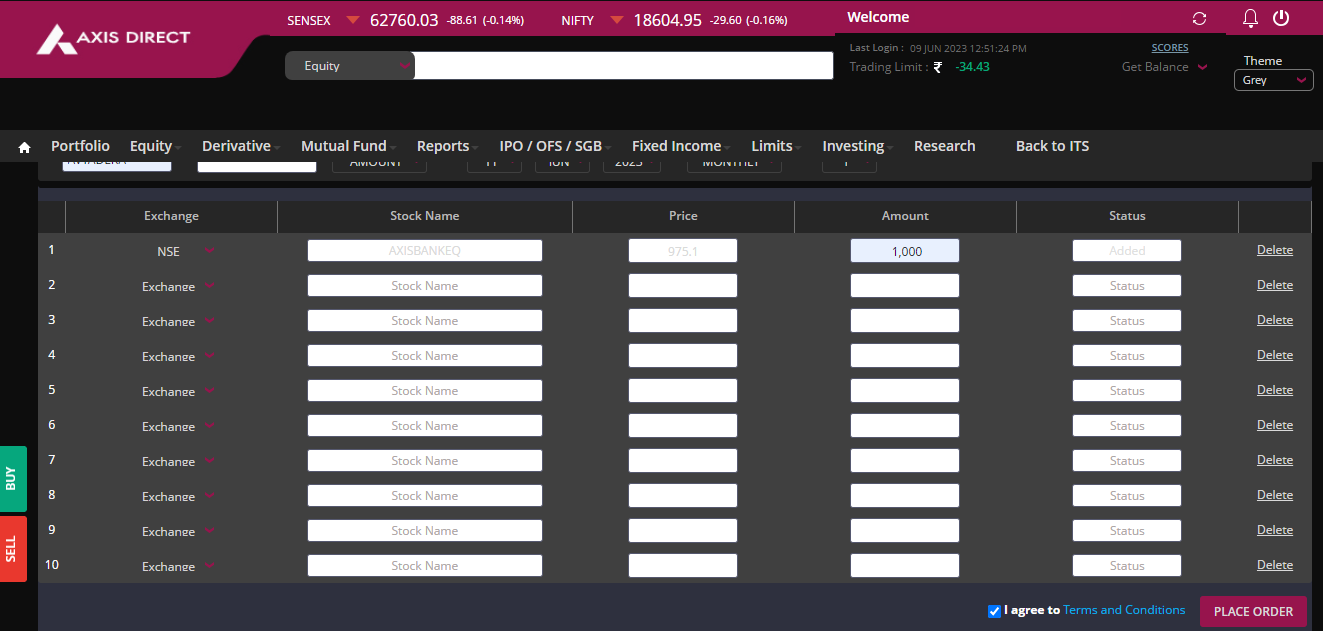This screenshot has width=1323, height=631.
Task: Open the Investing menu
Action: pos(856,146)
